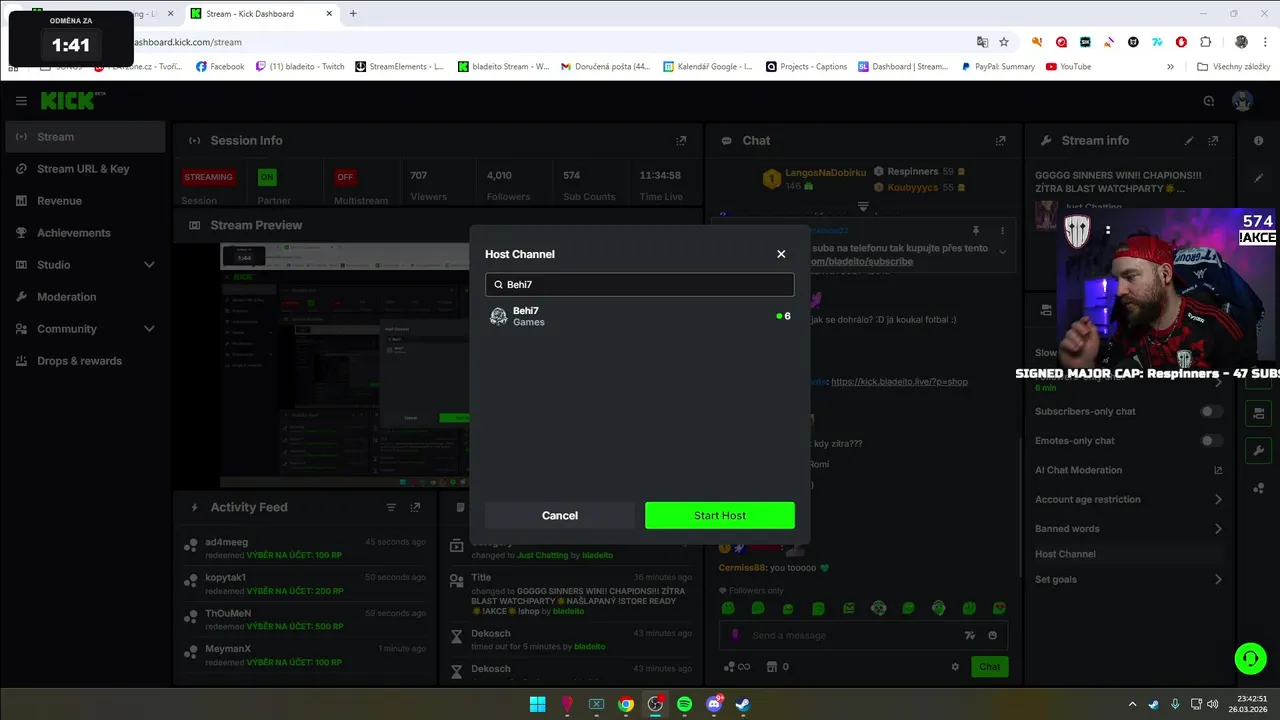Show all bookmarks folder Všechny záložky

coord(1234,66)
